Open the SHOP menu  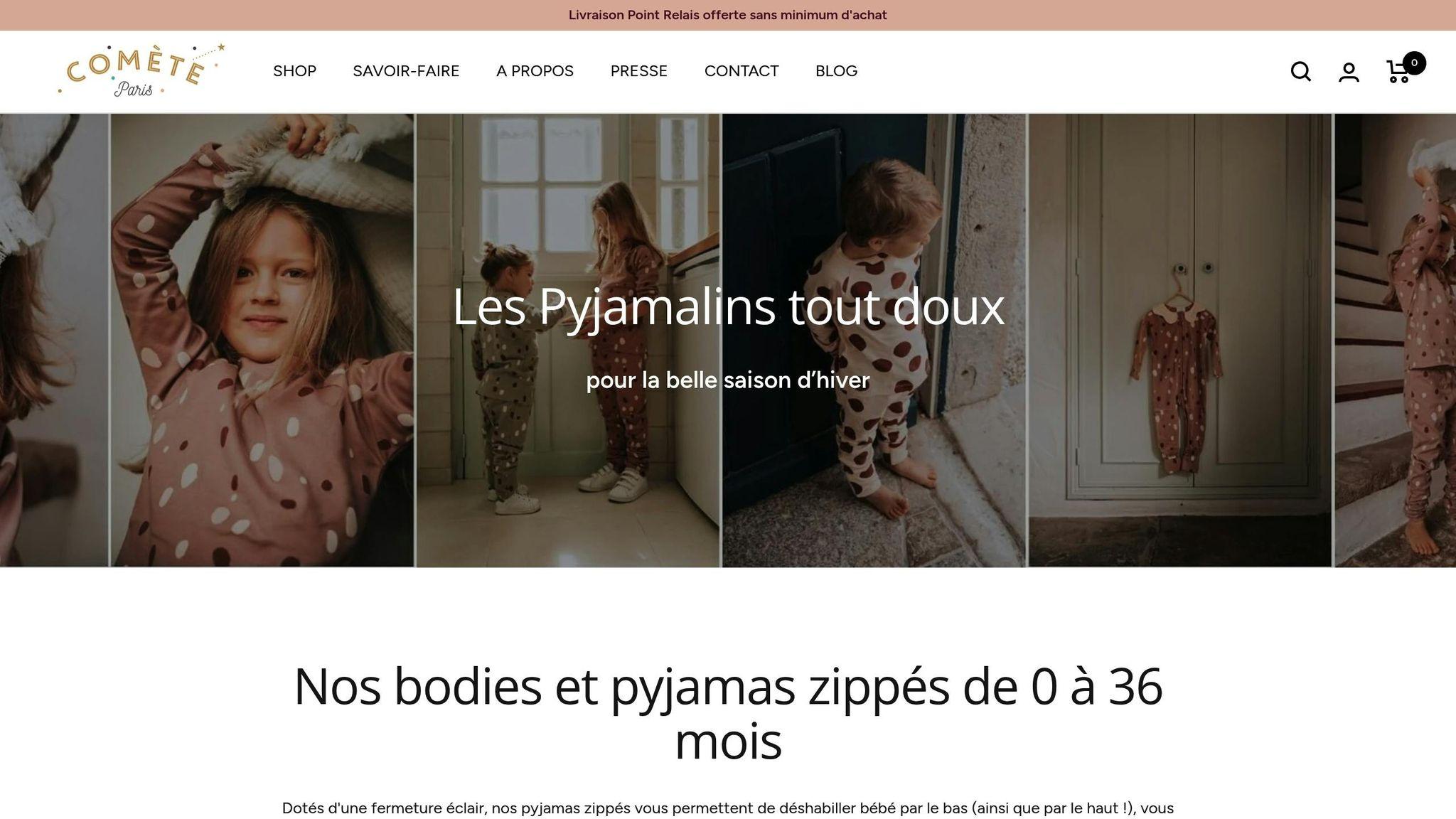[294, 71]
